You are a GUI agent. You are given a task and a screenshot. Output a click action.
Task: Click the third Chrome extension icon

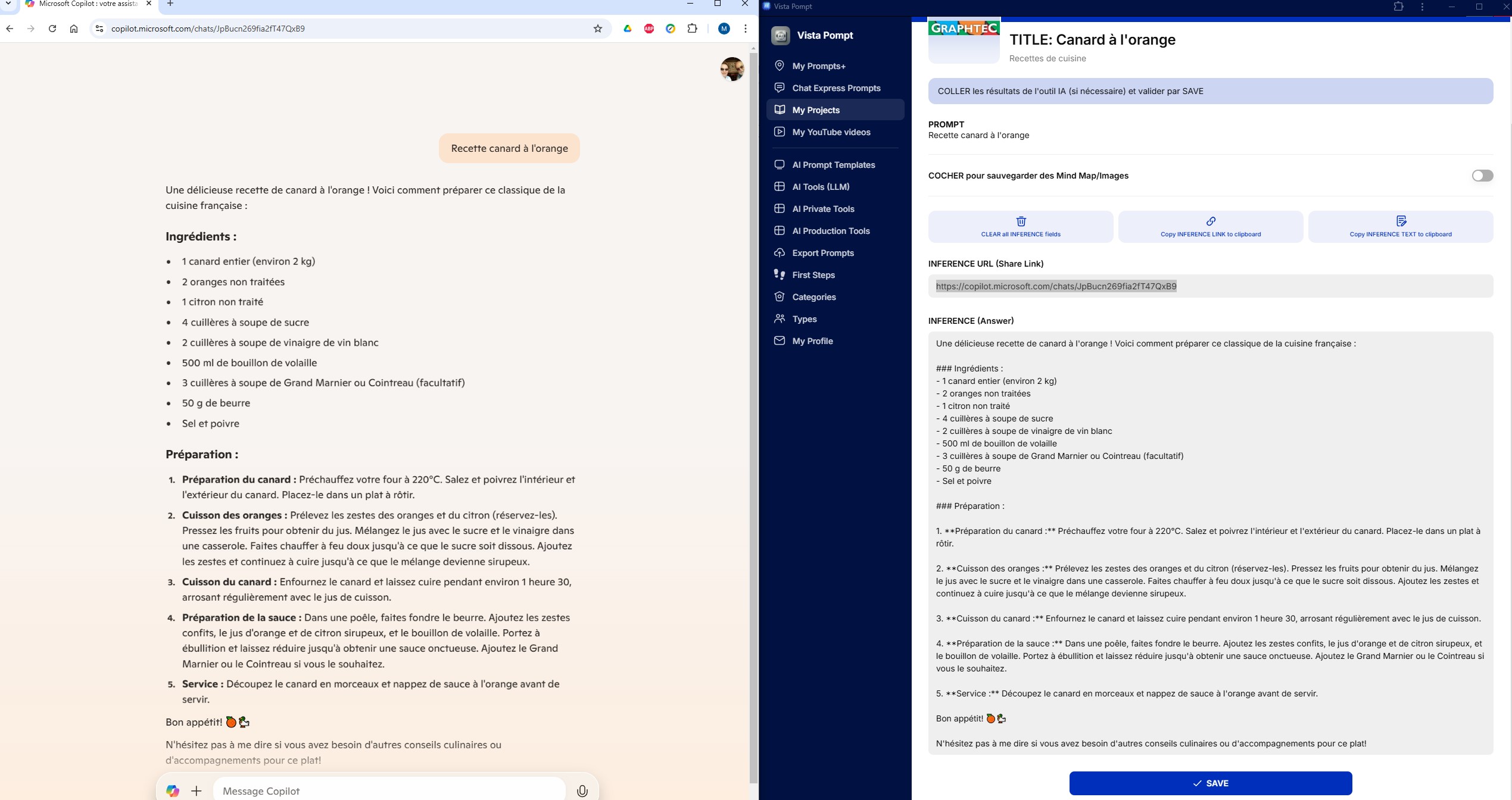(671, 29)
